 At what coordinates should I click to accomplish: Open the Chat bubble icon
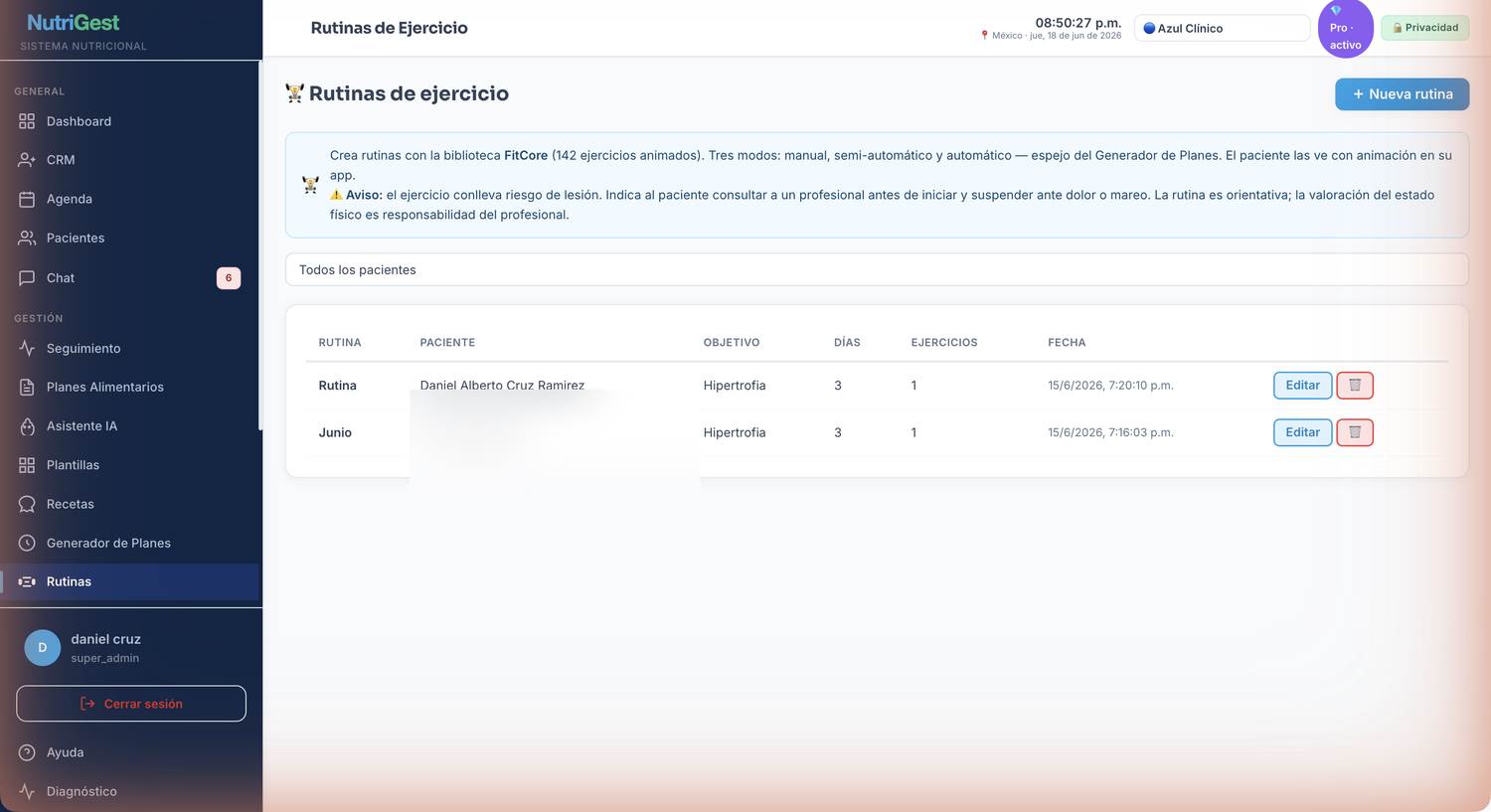(x=27, y=278)
